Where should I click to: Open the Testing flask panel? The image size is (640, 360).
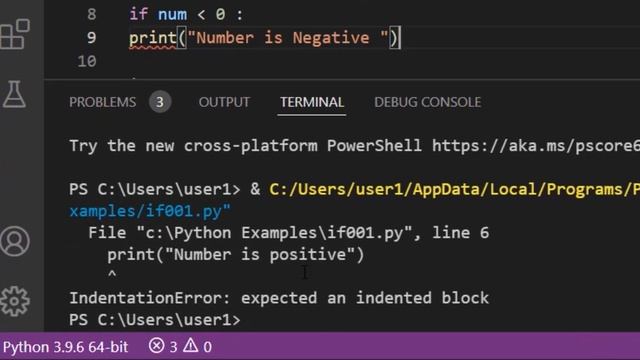pyautogui.click(x=14, y=94)
